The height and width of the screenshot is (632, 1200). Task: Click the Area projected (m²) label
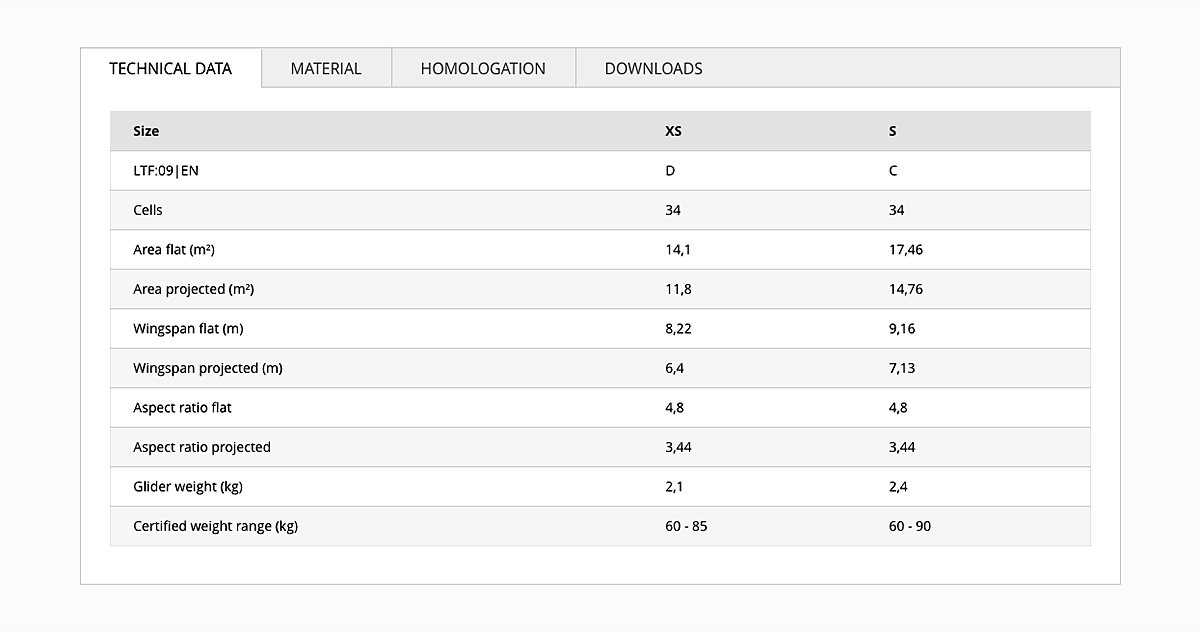[x=193, y=289]
